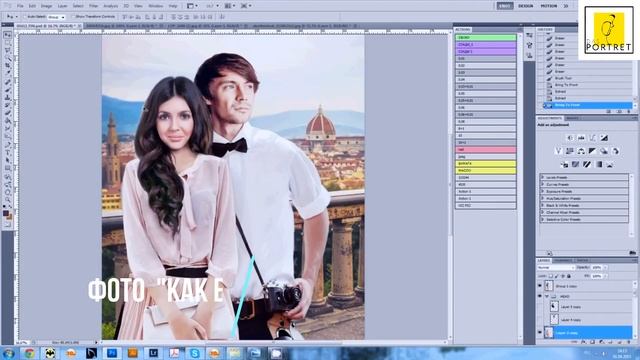Open the Opacity slider arrow
640x360 pixels.
click(605, 267)
